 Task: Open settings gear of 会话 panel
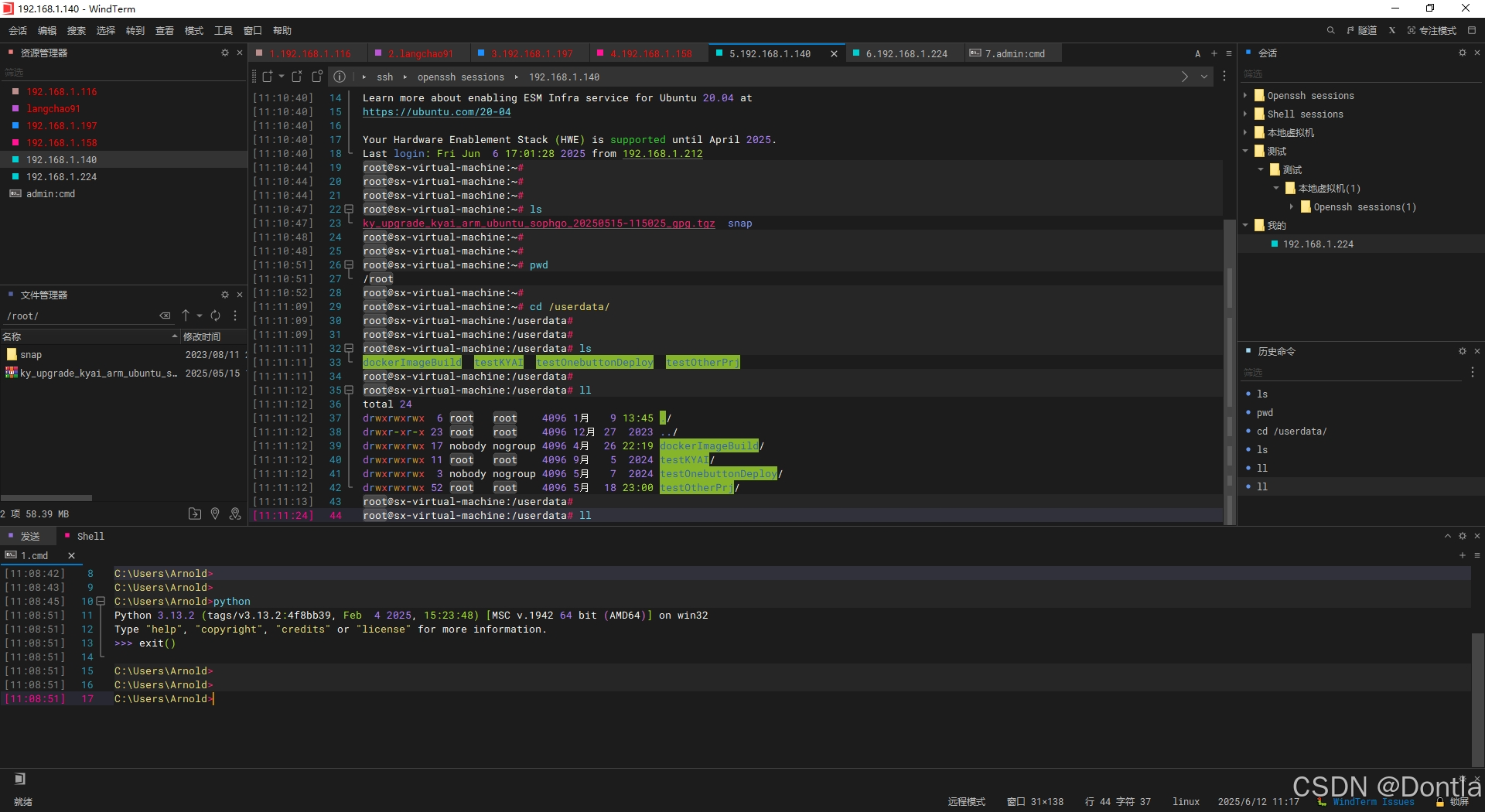tap(1463, 53)
